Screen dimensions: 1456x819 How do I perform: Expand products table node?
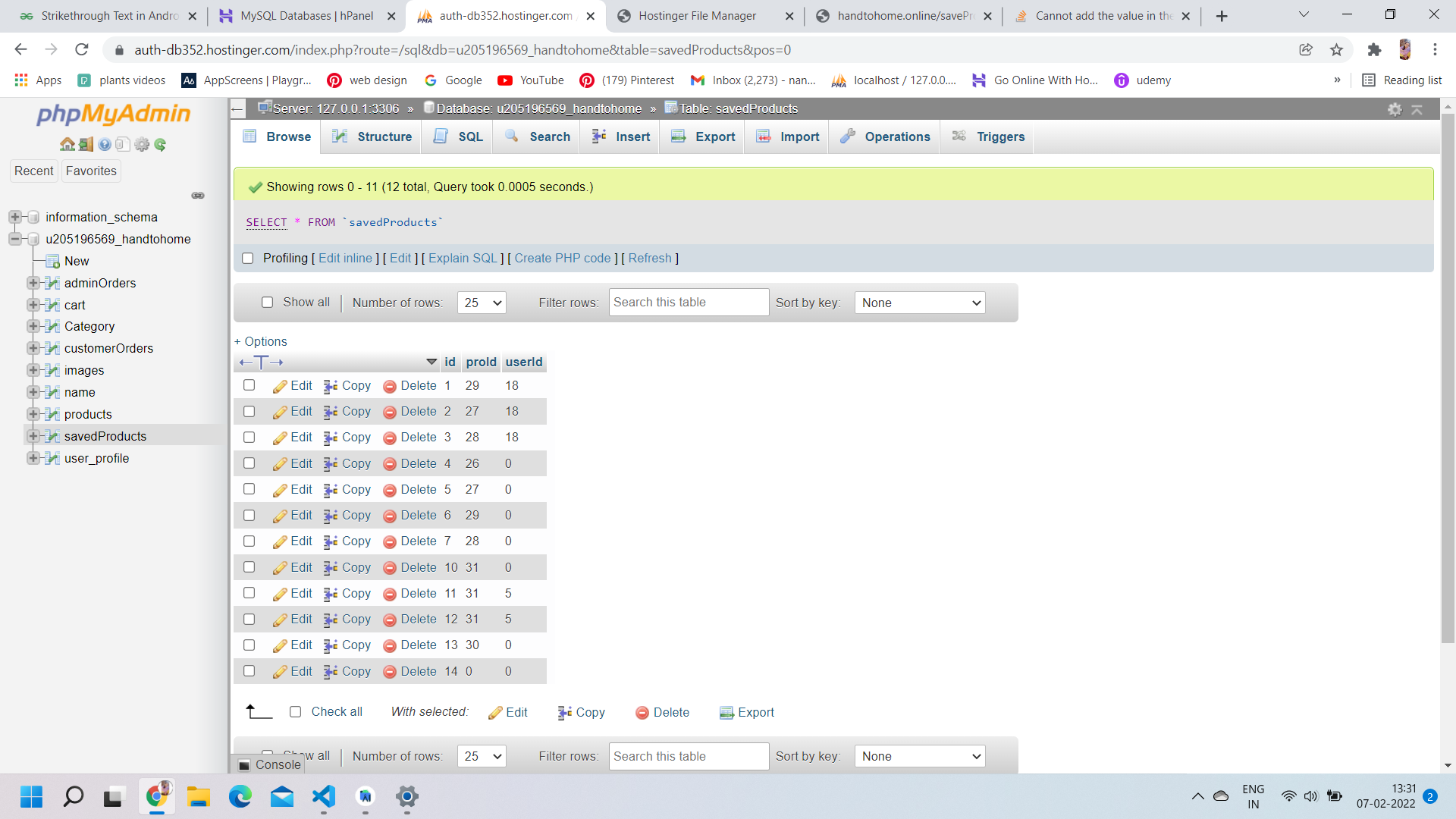coord(33,415)
